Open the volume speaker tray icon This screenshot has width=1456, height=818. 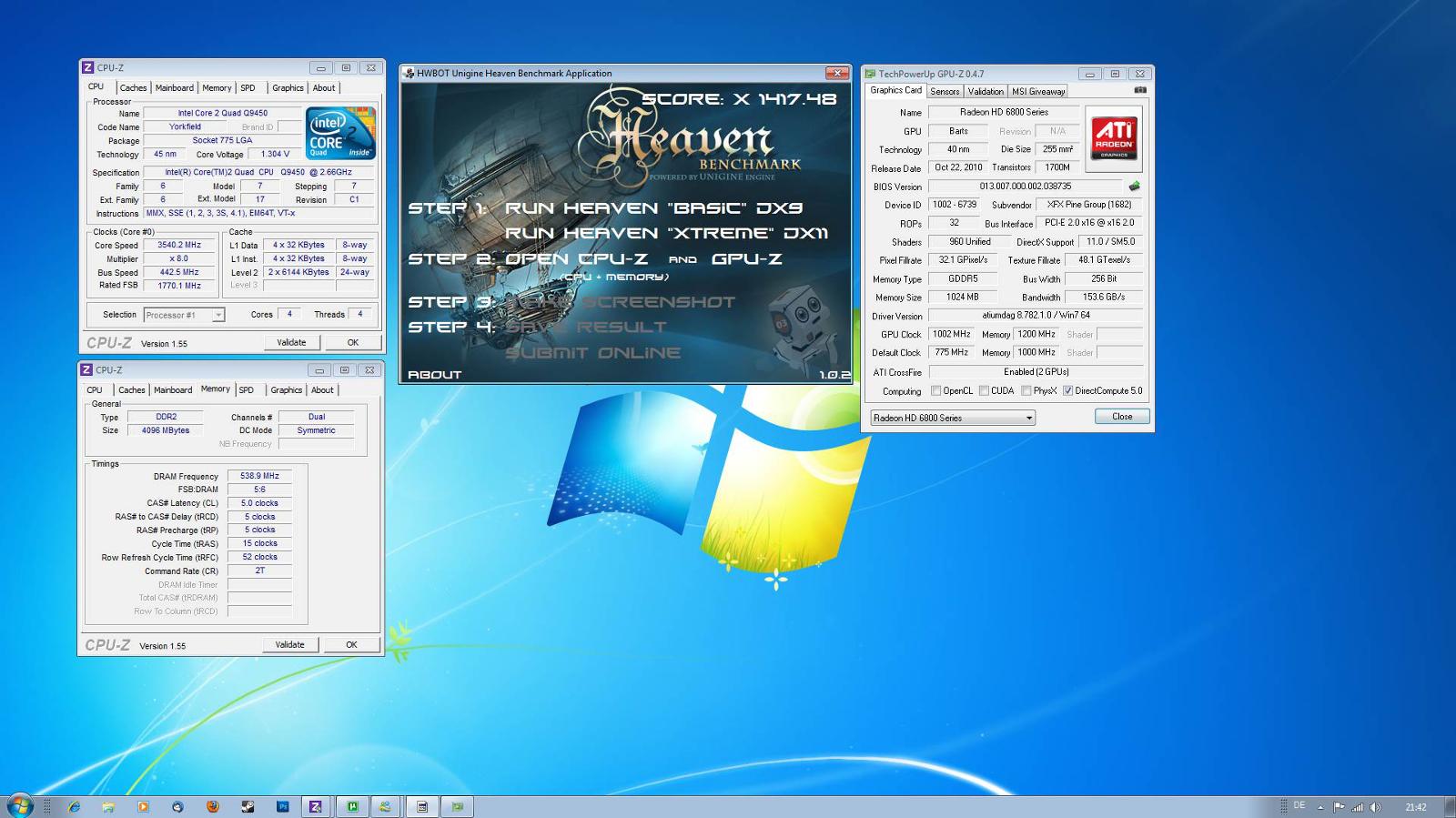(x=1375, y=807)
